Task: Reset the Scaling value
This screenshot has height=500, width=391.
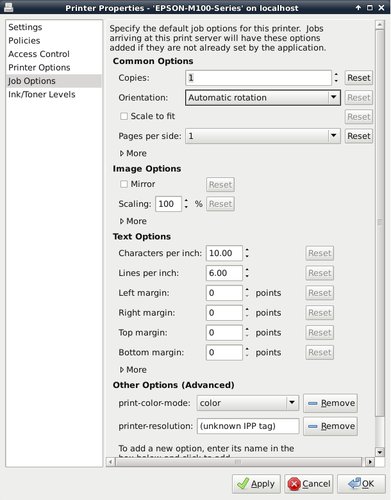Action: (x=220, y=204)
